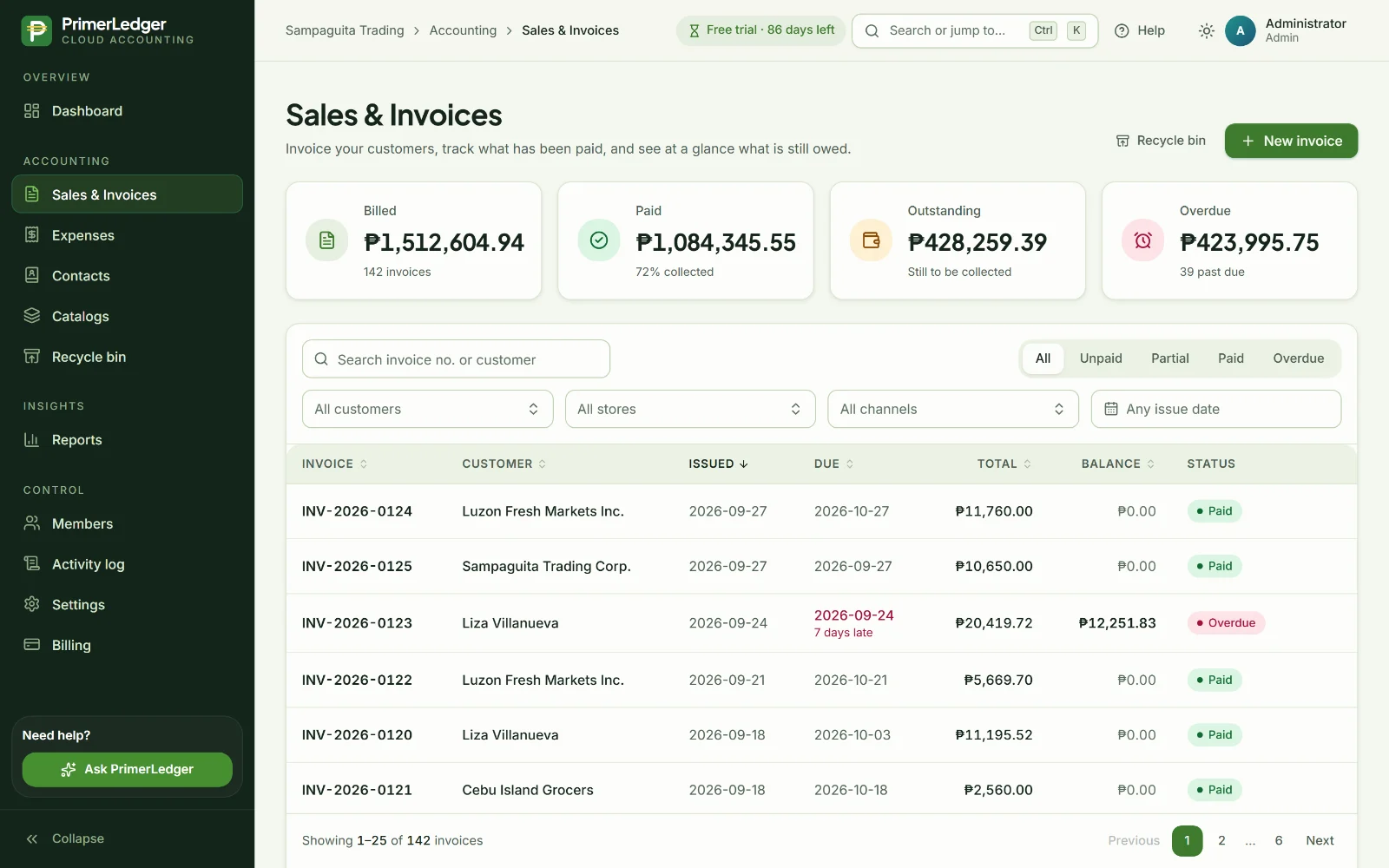Sort by the Invoice column
The image size is (1389, 868).
(334, 464)
